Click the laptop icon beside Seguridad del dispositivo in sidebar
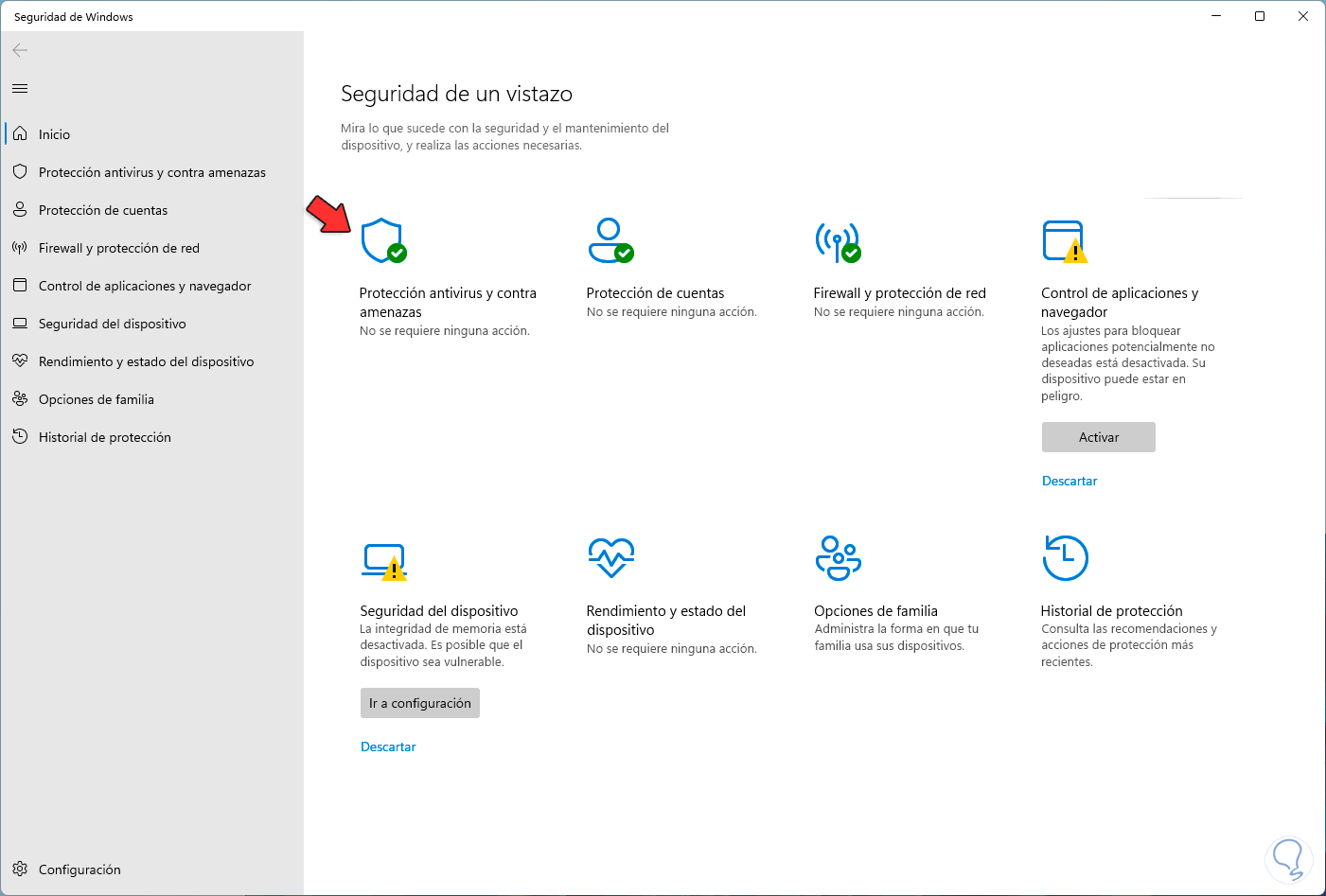 (x=20, y=324)
